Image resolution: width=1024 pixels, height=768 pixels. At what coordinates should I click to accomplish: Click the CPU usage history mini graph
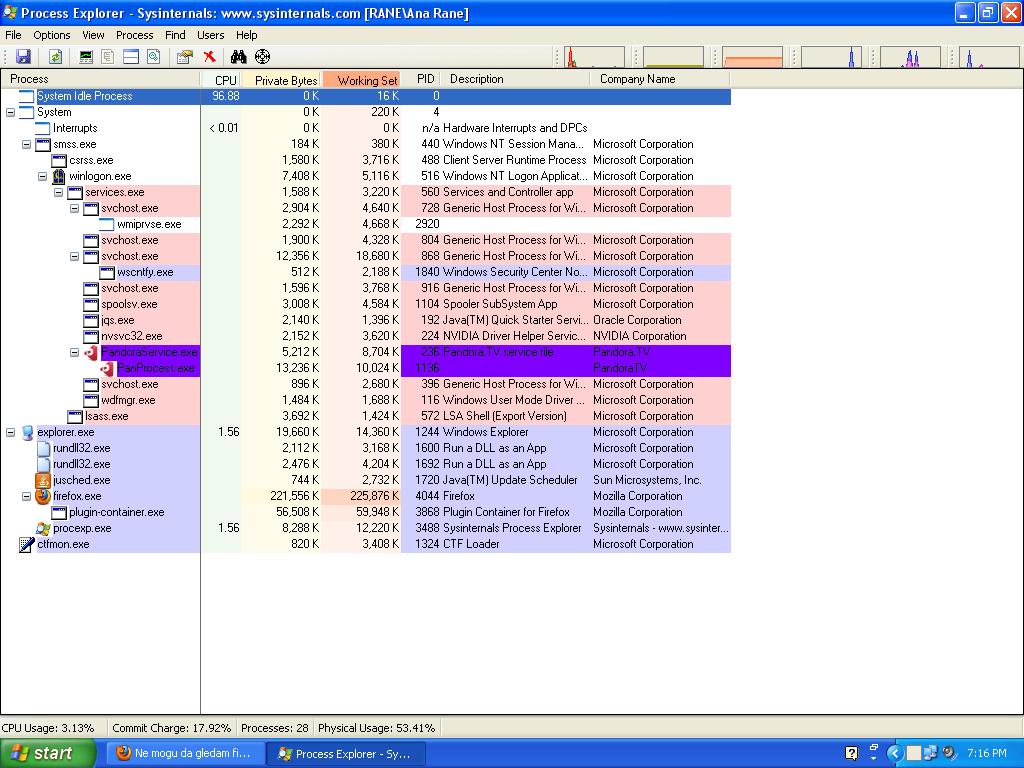click(596, 58)
